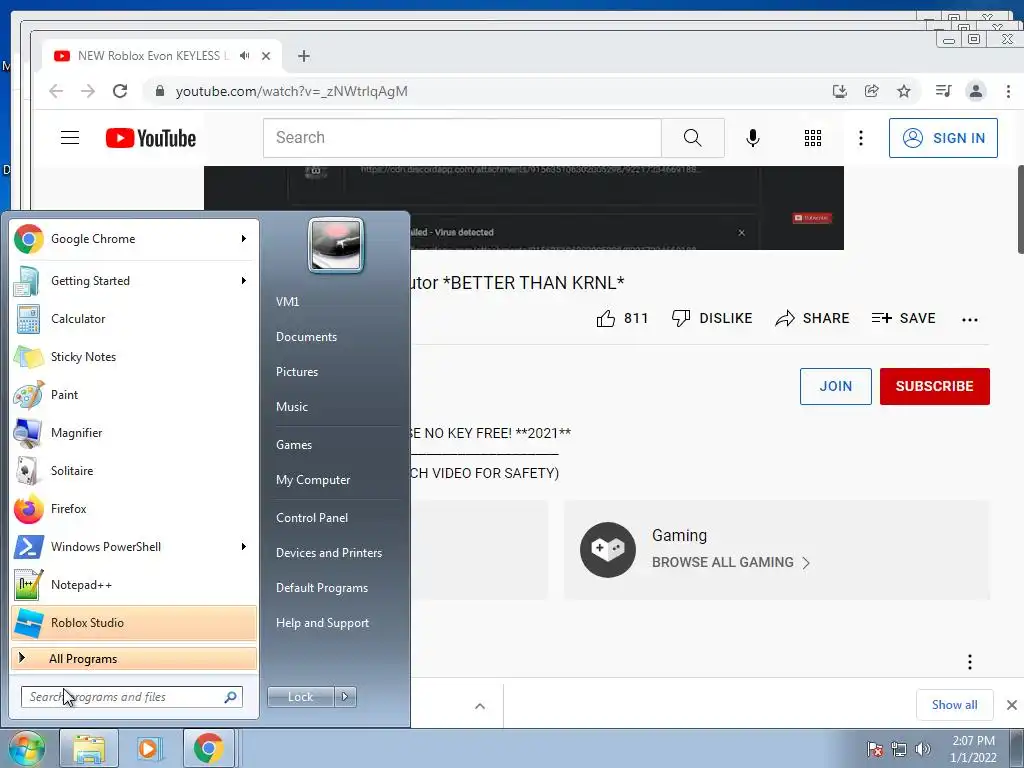Open Devices and Printers
This screenshot has width=1024, height=768.
click(x=328, y=553)
